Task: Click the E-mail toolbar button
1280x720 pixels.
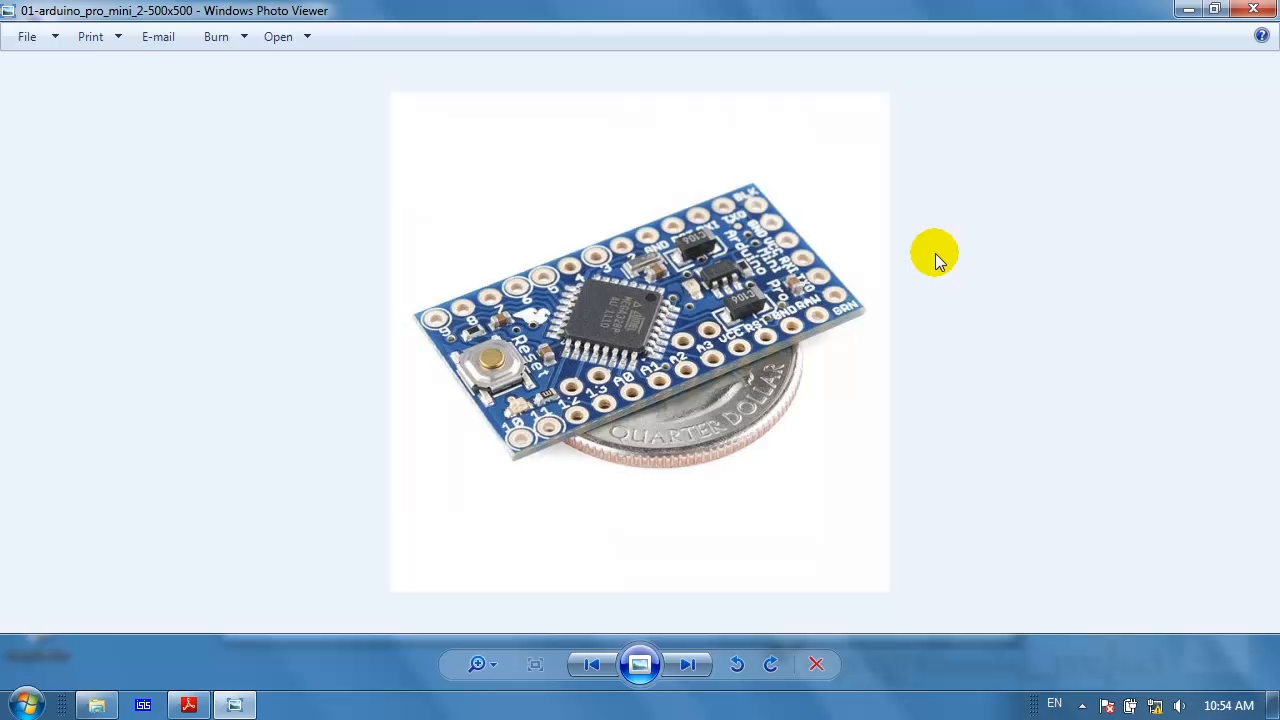Action: tap(158, 37)
